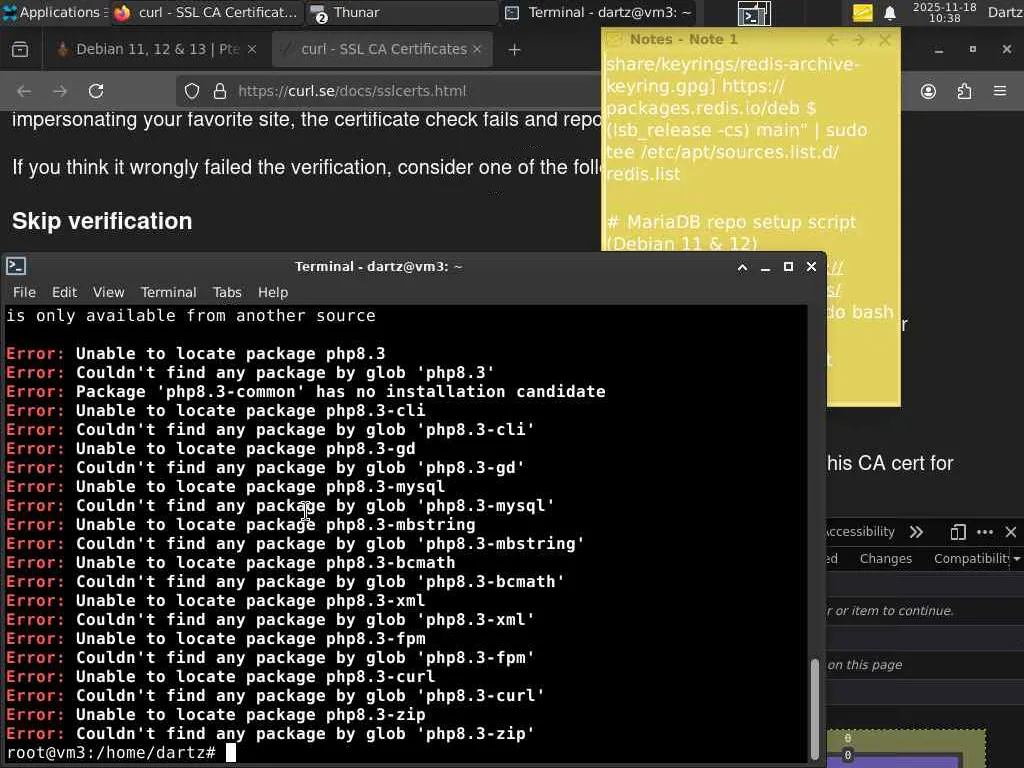Viewport: 1024px width, 768px height.
Task: Click the terminal launcher icon in the panel
Action: (754, 13)
